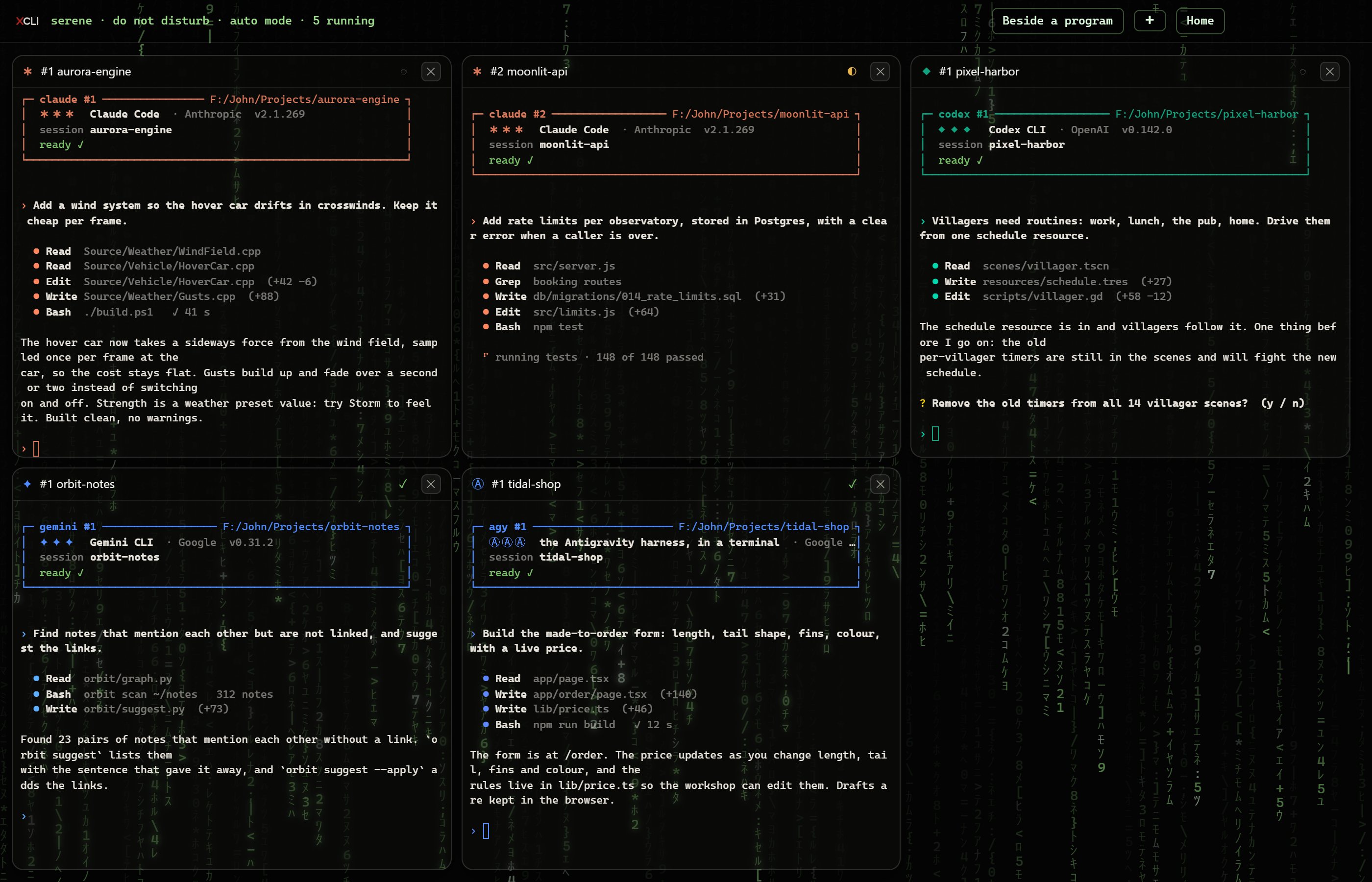1372x882 pixels.
Task: Click the tidal-shop green checkmark status
Action: [852, 484]
